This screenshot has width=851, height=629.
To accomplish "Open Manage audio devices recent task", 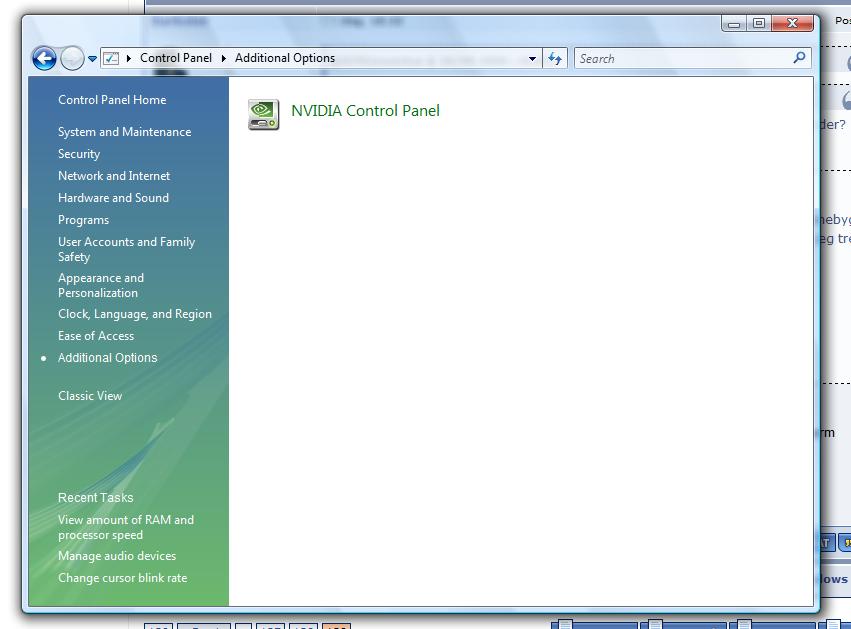I will click(x=117, y=556).
